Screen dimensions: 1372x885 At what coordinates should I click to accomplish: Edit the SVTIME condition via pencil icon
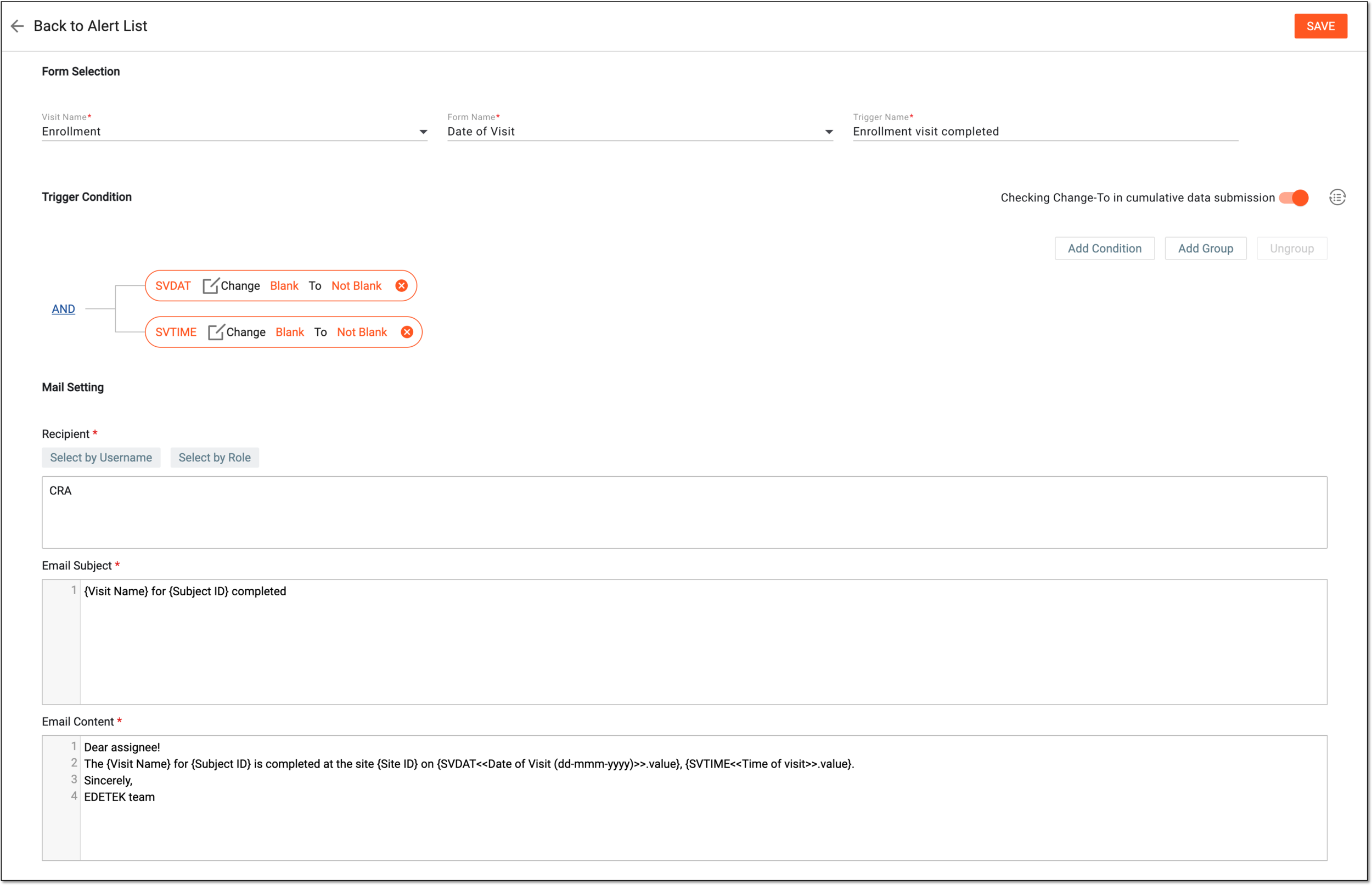[216, 332]
